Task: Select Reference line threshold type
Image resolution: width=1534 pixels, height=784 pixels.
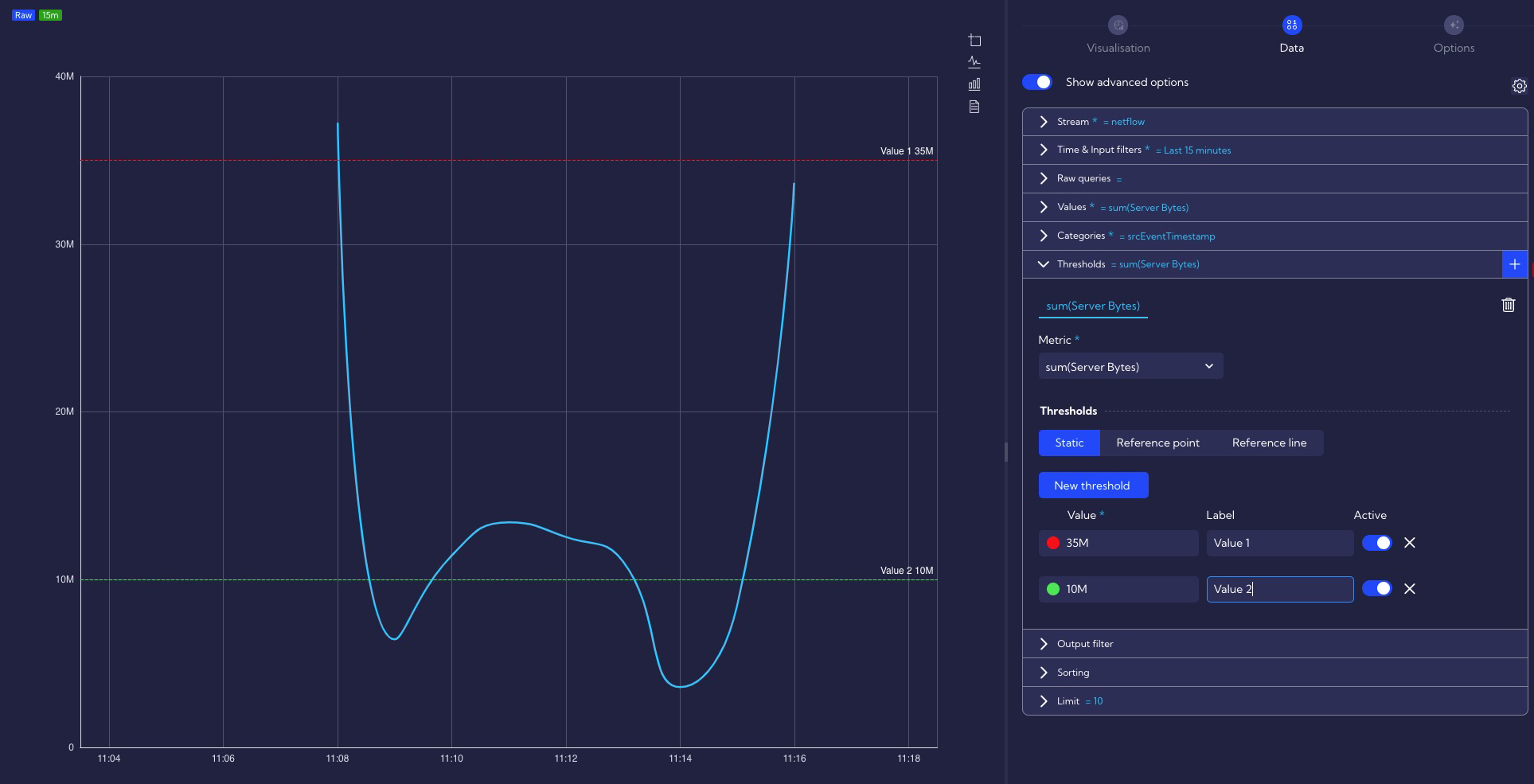Action: pos(1269,443)
